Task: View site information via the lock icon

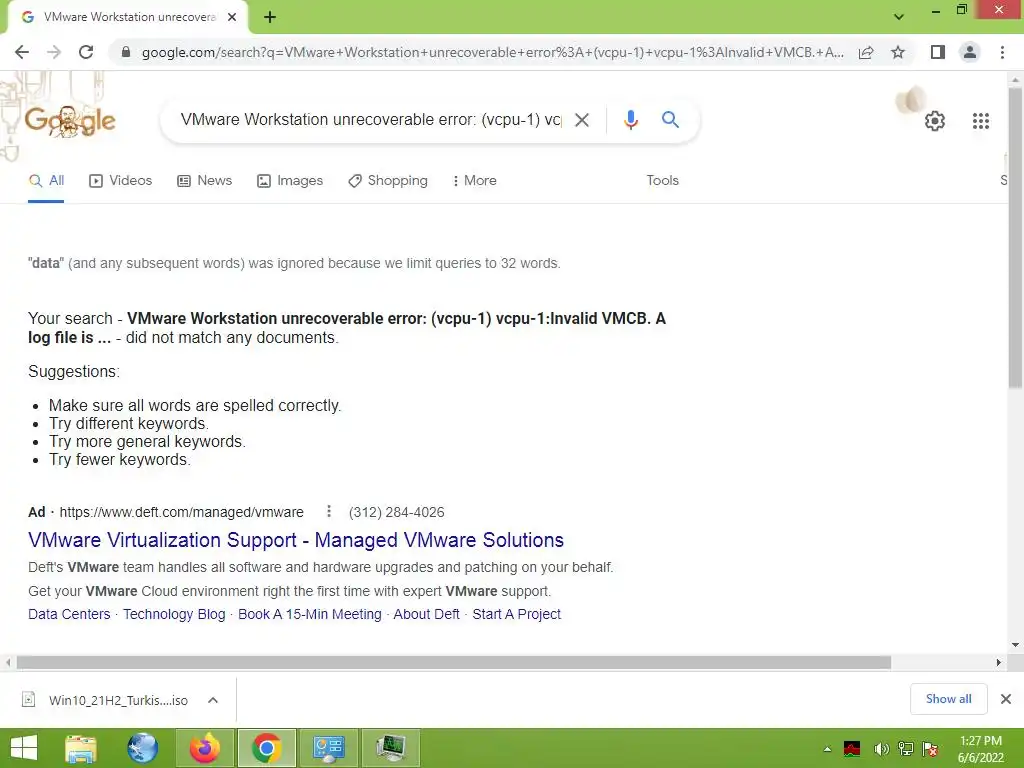Action: click(x=126, y=52)
